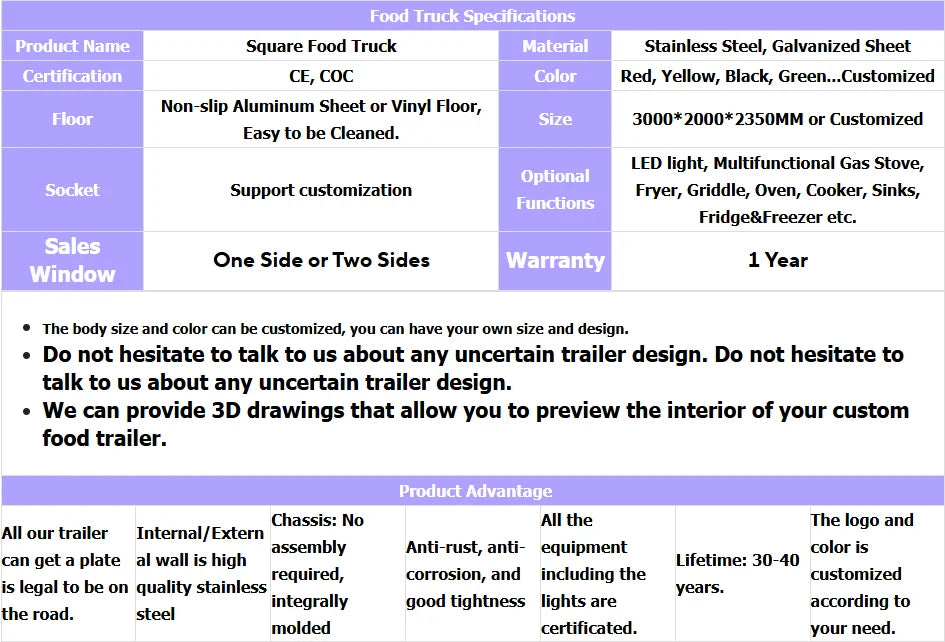Click the CE, COC value
The image size is (945, 642).
coord(320,75)
